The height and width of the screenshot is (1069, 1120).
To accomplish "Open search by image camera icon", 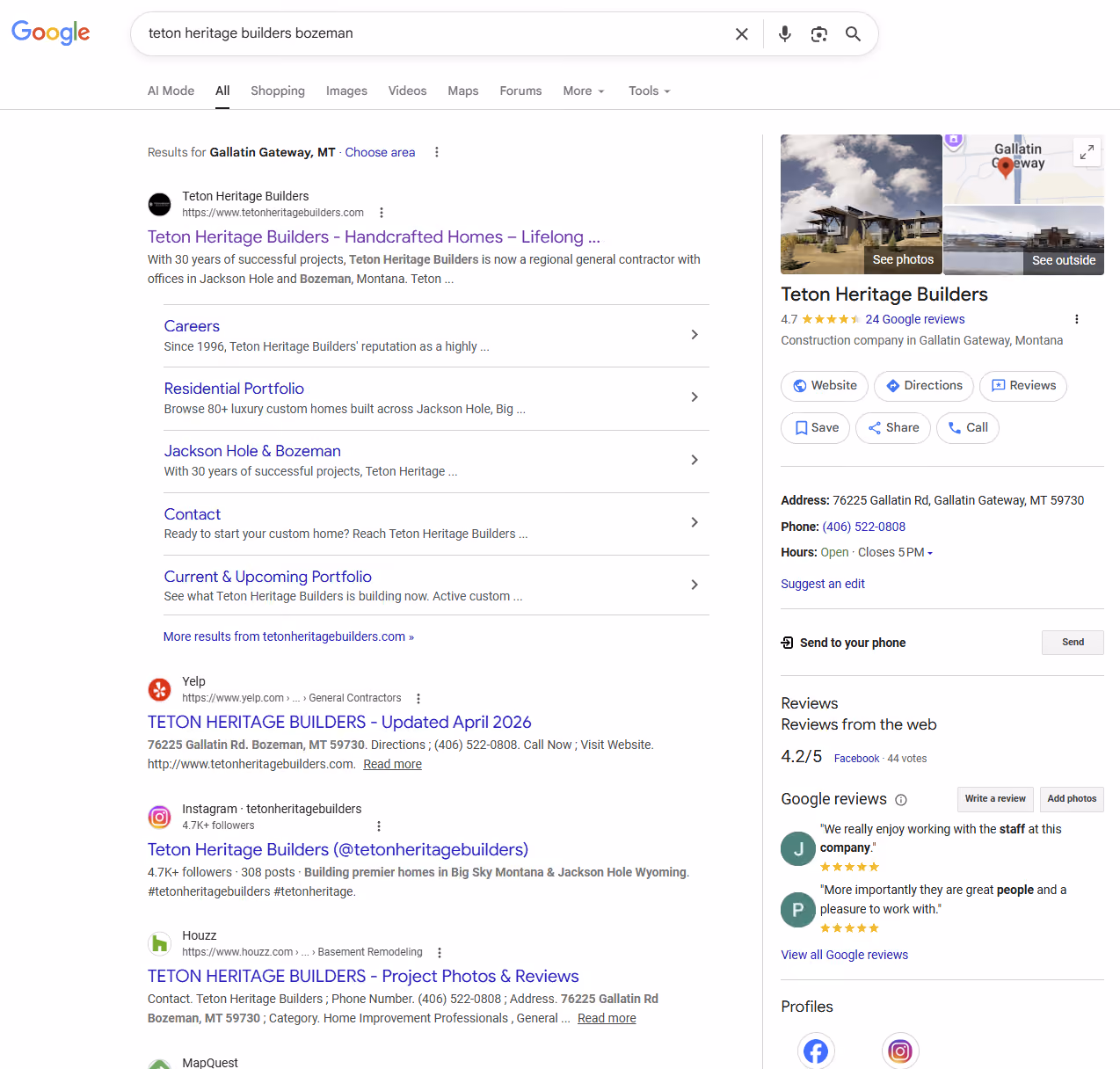I will (x=819, y=33).
